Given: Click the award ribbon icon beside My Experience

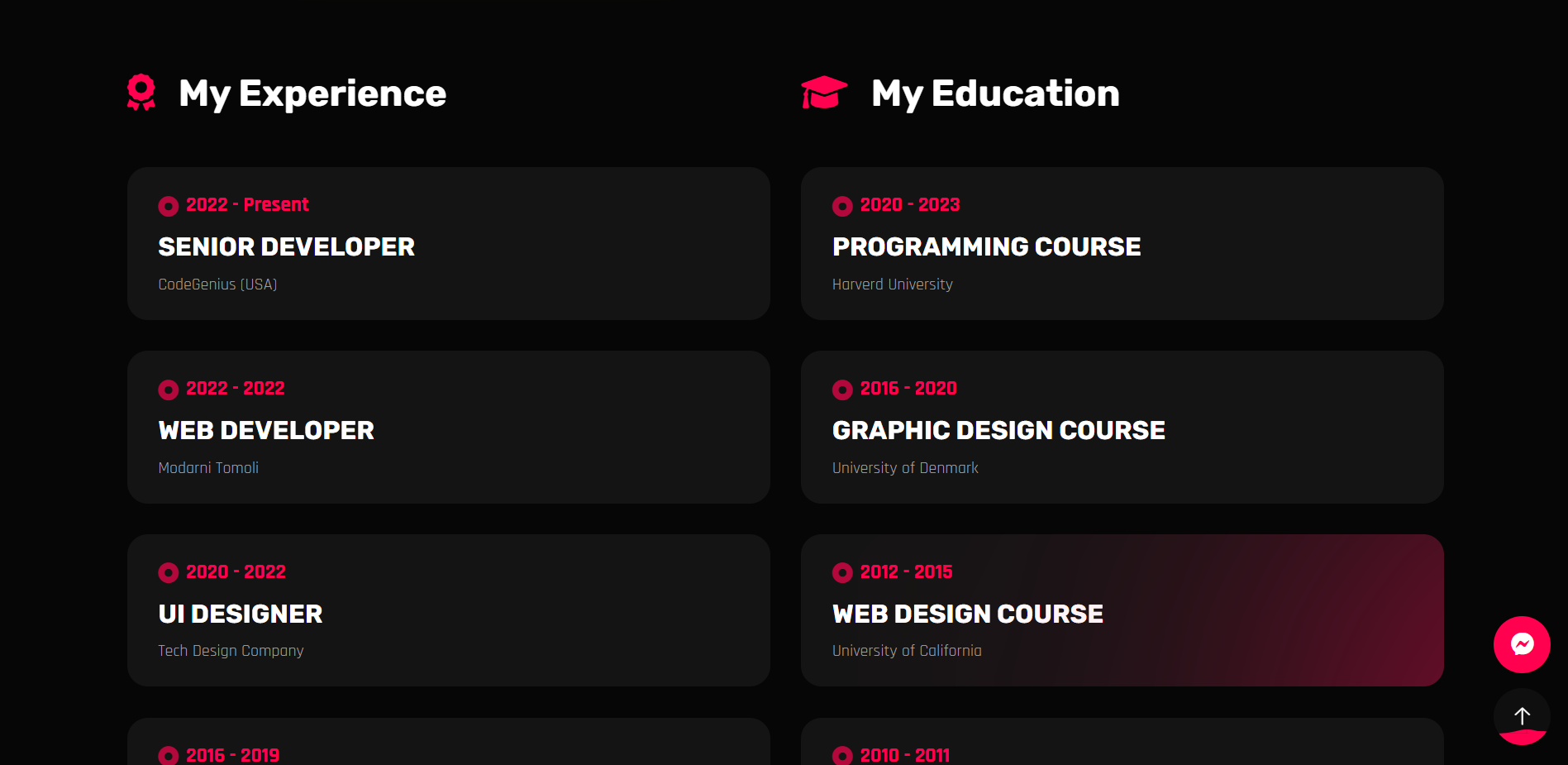Looking at the screenshot, I should pos(141,93).
